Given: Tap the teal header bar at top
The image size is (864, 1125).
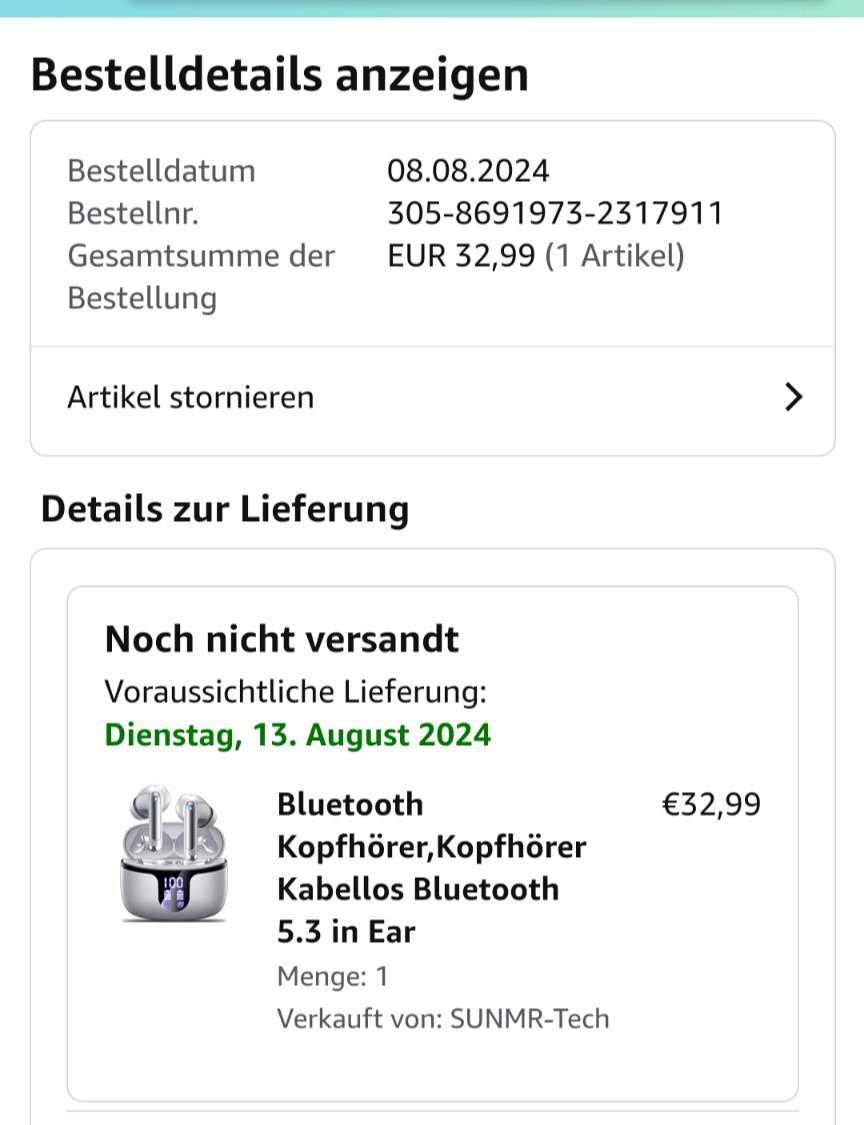Looking at the screenshot, I should (x=432, y=8).
